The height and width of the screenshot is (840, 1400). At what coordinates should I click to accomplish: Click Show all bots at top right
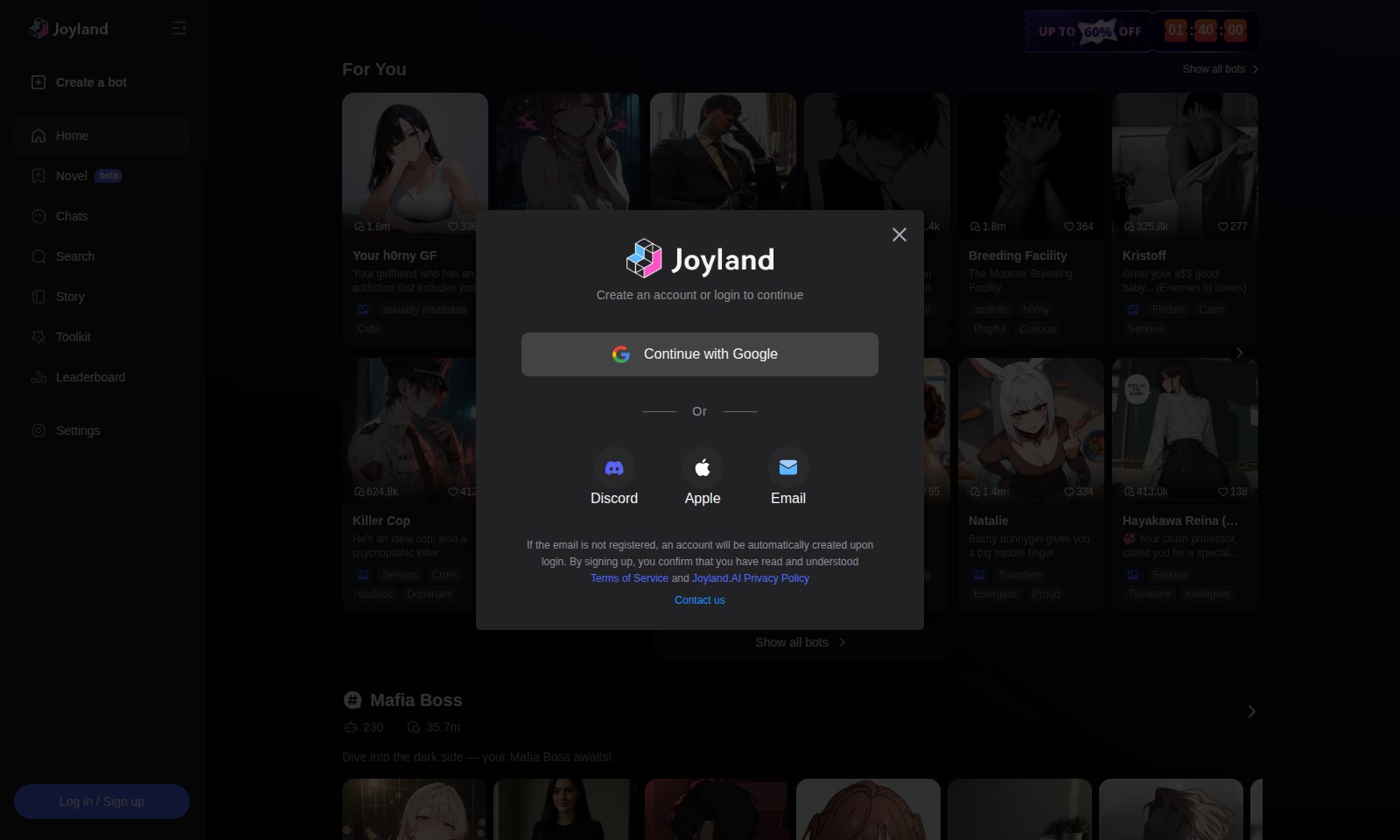(1221, 69)
